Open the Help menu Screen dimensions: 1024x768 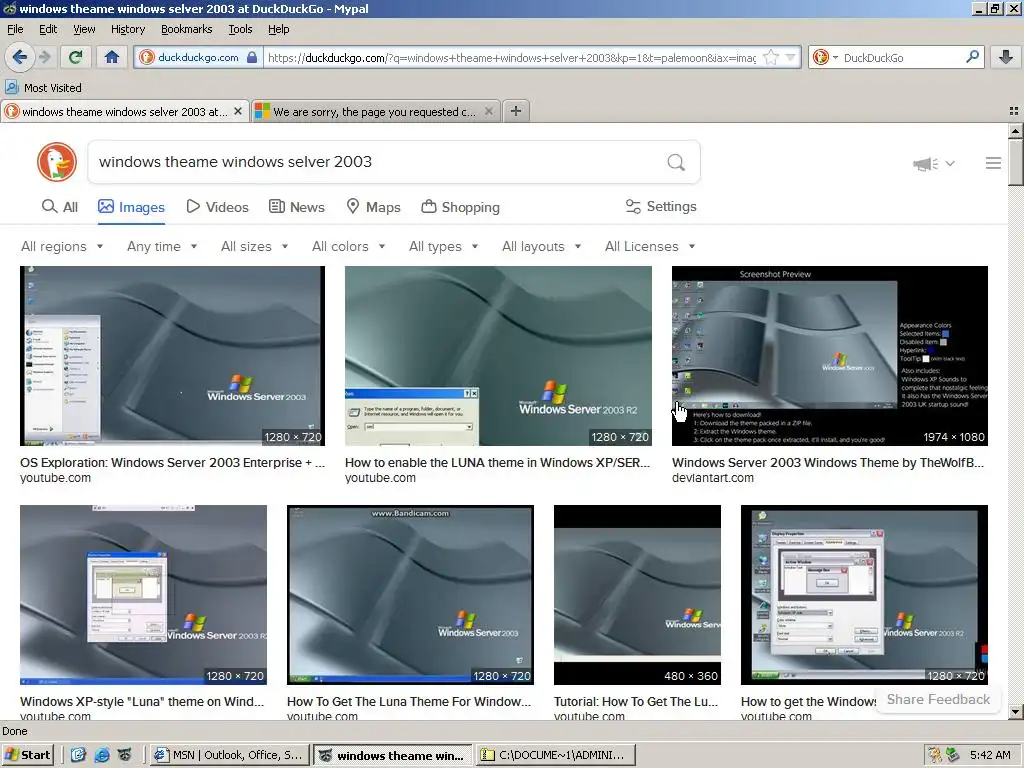[x=278, y=29]
